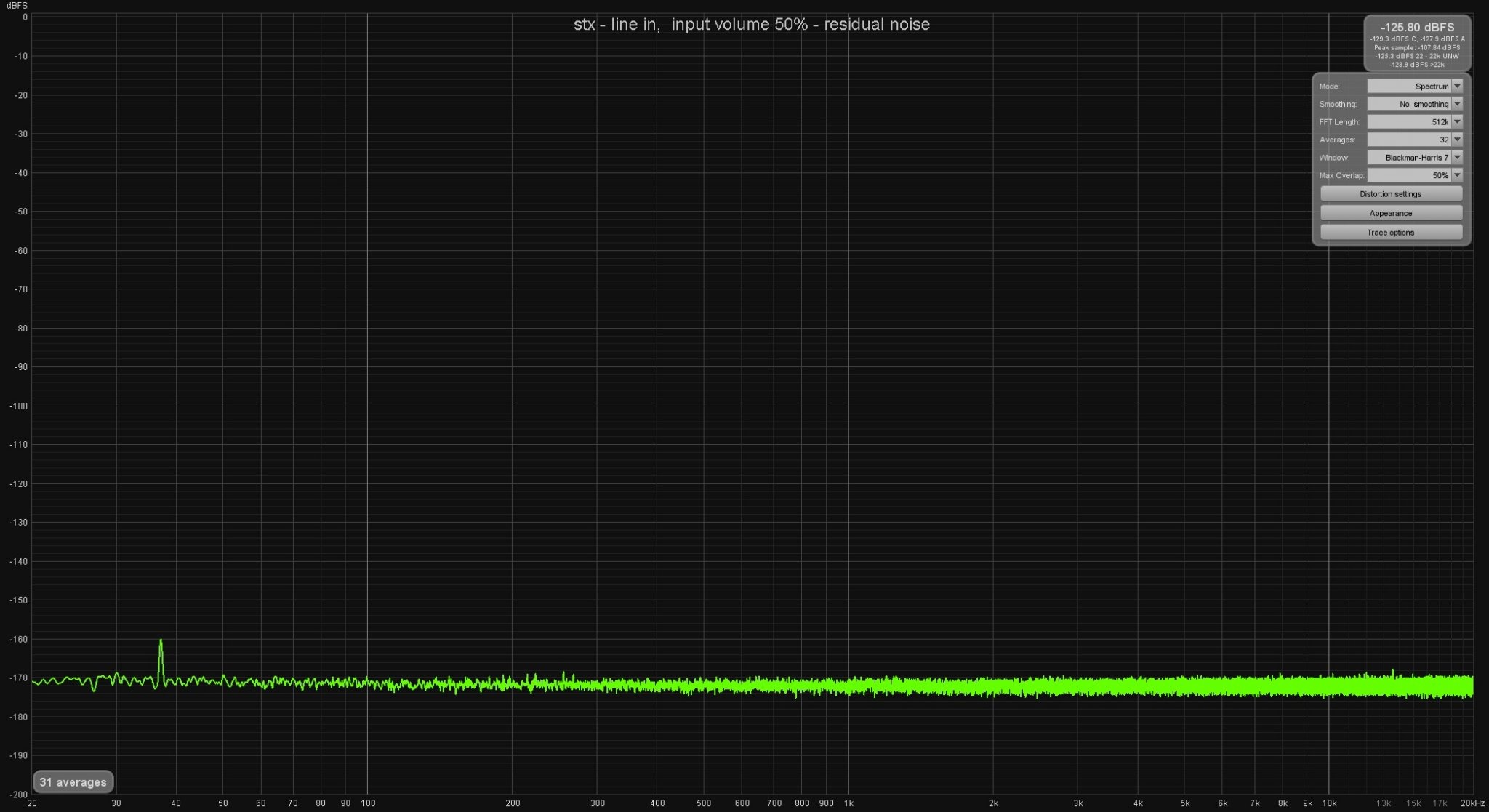
Task: Open the Mode dropdown showing Spectrum
Action: (1414, 86)
